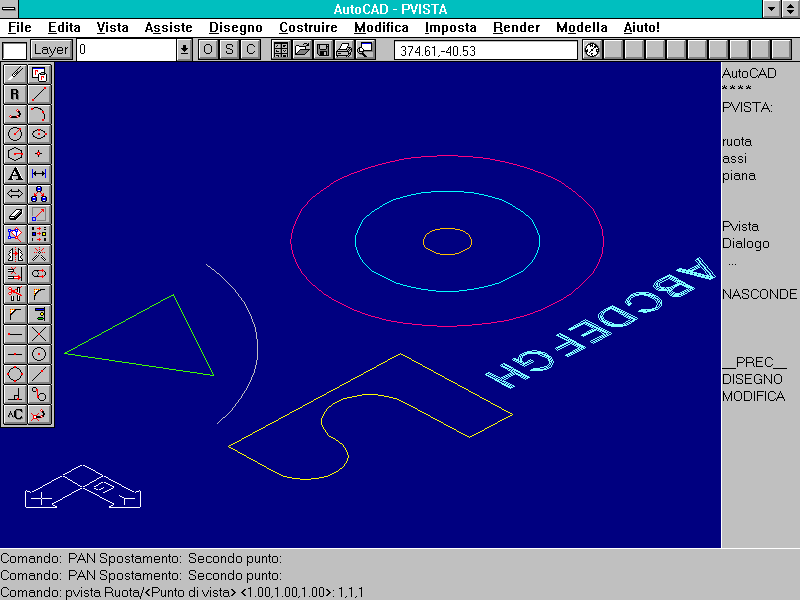
Task: Choose the Midpoint object snap
Action: tap(15, 354)
